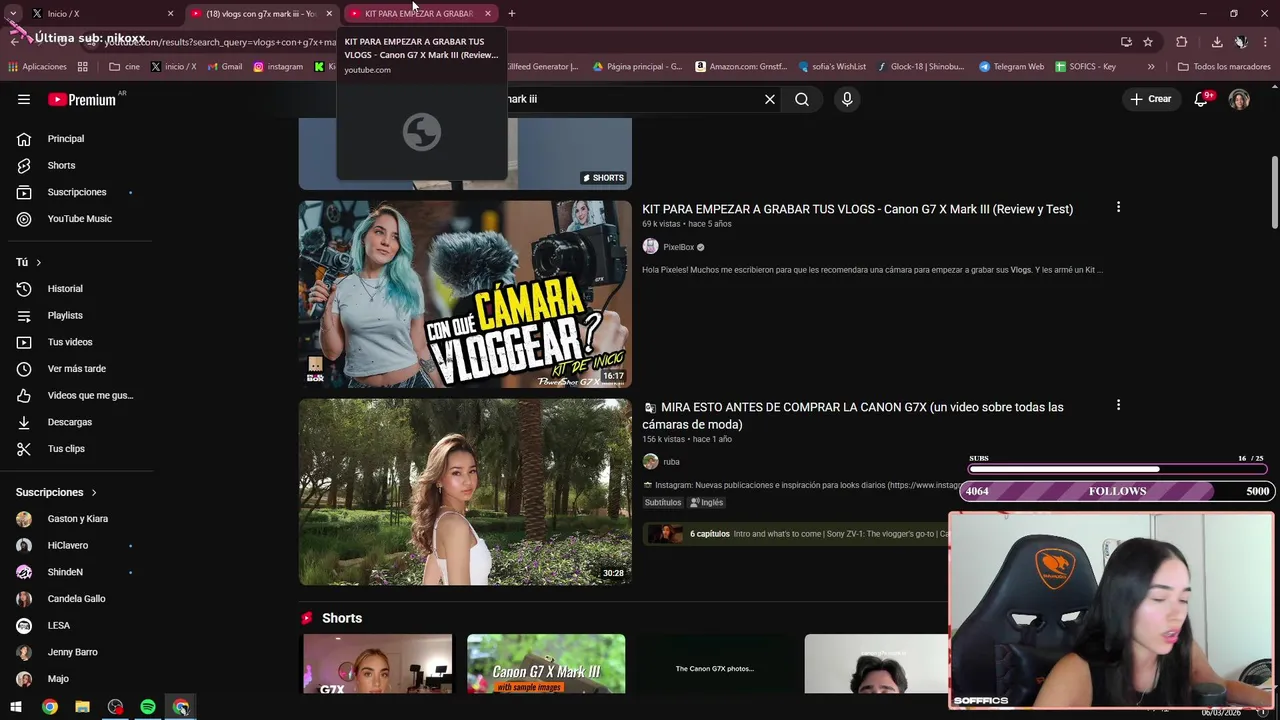The width and height of the screenshot is (1280, 720).
Task: Open options for the KIT PARA EMPEZAR video
Action: pos(1118,207)
